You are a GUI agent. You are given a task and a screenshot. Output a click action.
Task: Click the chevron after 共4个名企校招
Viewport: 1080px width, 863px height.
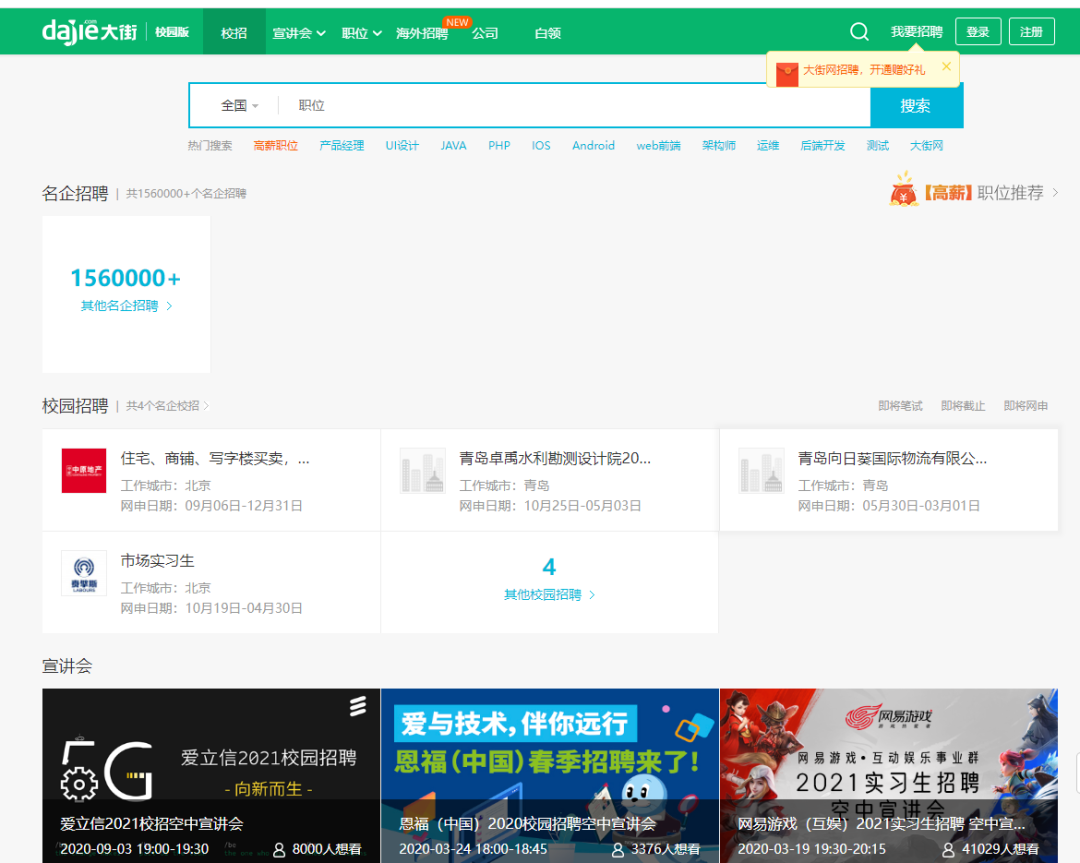206,406
